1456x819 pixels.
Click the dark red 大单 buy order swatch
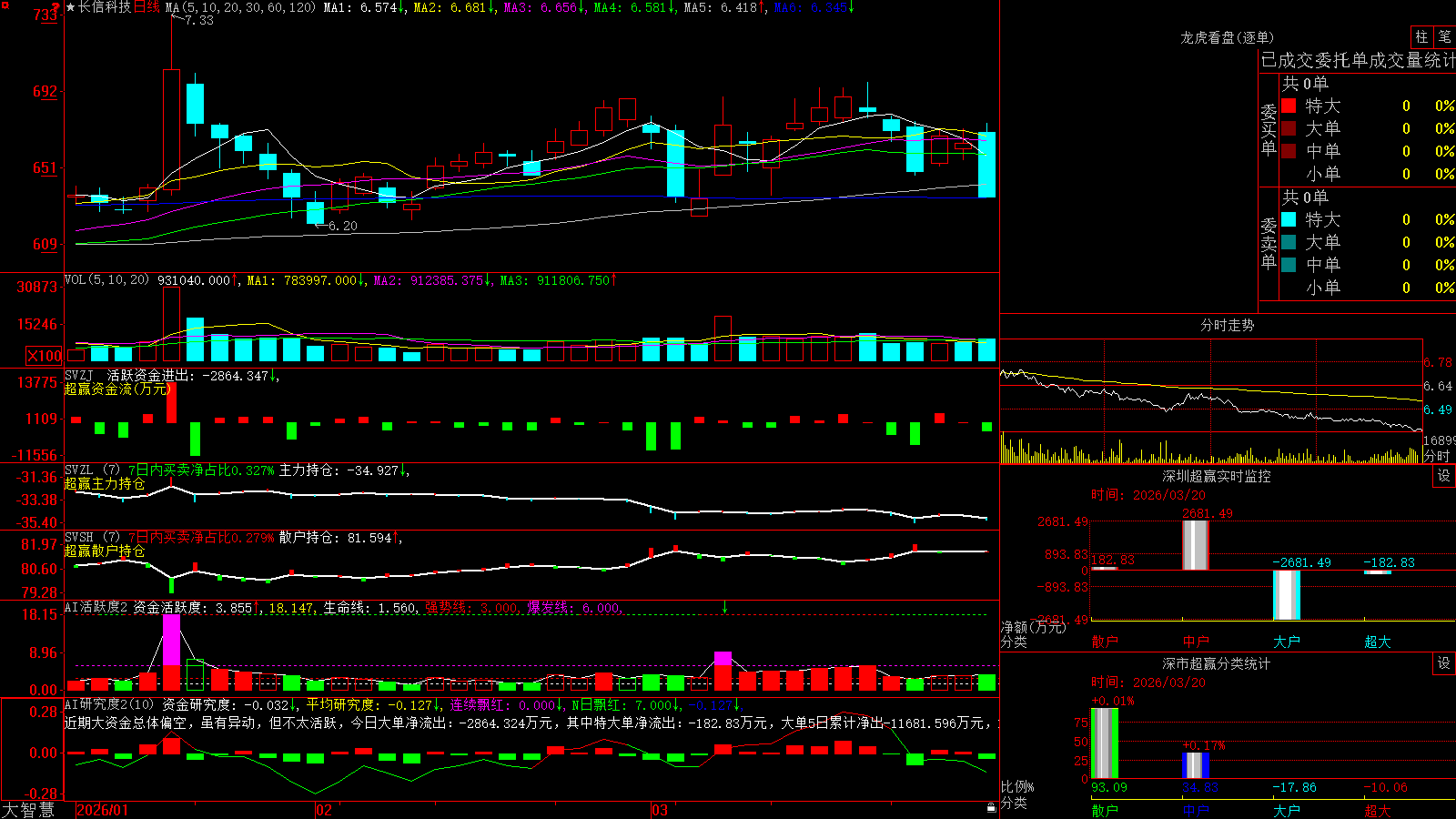click(x=1289, y=128)
